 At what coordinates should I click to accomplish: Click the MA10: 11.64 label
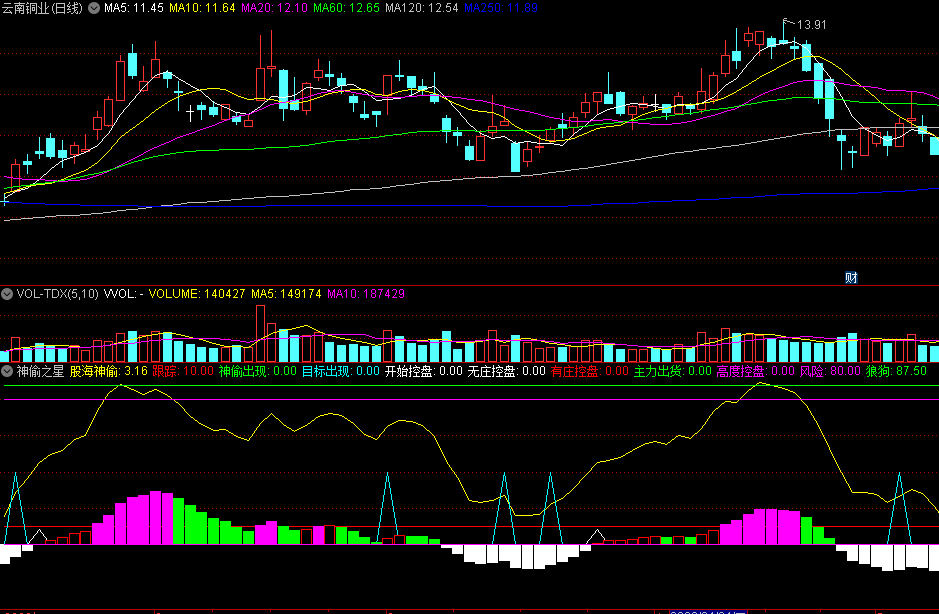202,8
